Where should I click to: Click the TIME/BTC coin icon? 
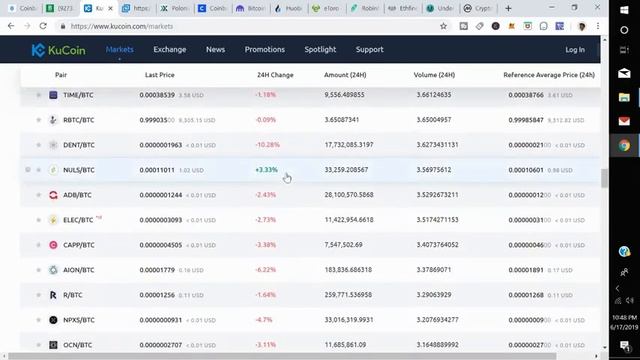click(53, 95)
